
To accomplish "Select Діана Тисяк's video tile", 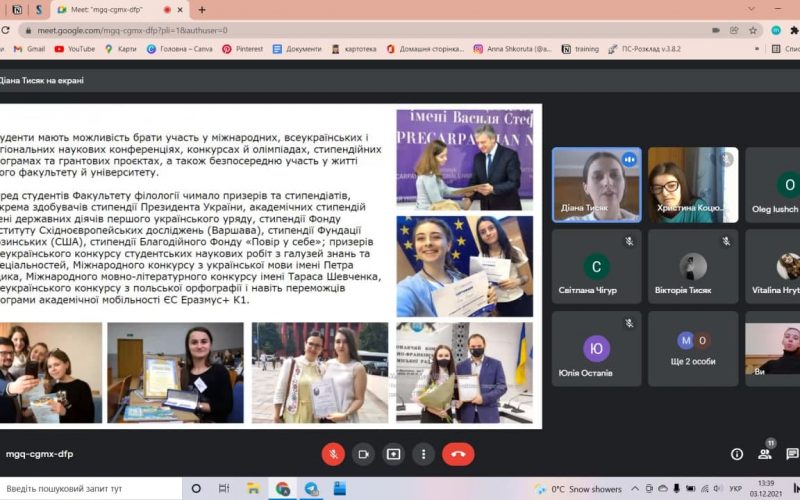I will 596,185.
